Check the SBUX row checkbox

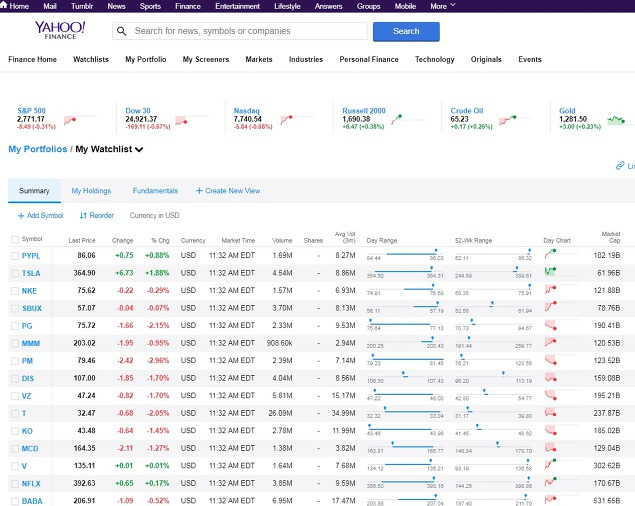pyautogui.click(x=15, y=309)
